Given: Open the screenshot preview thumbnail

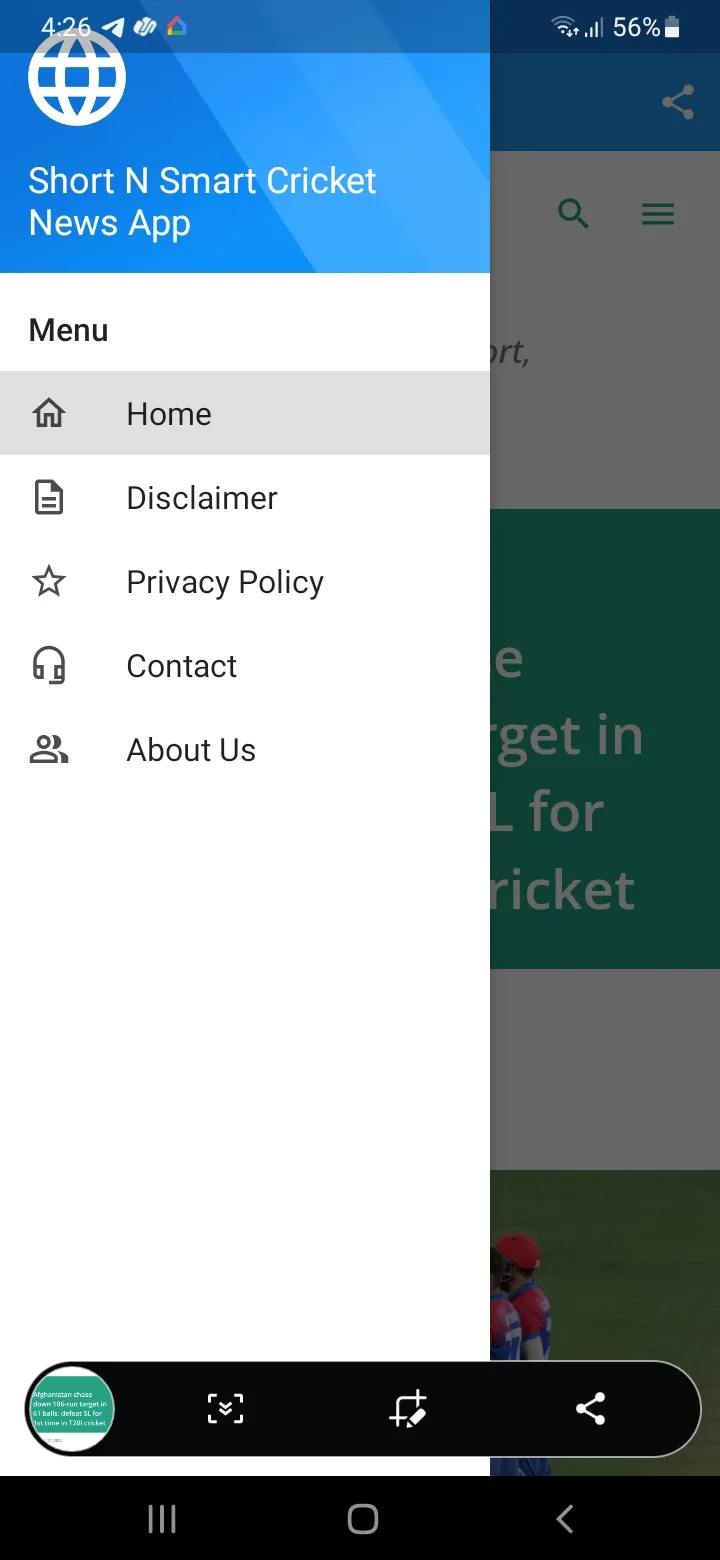Looking at the screenshot, I should pyautogui.click(x=70, y=1409).
